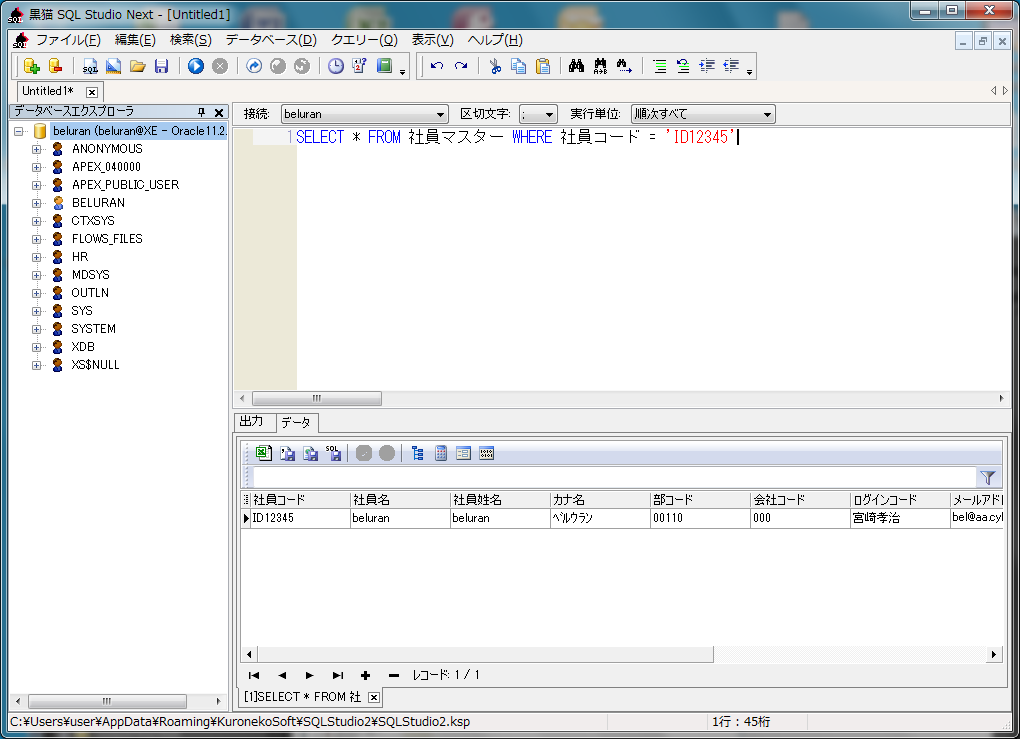This screenshot has width=1020, height=739.
Task: Export results to Excel via the grid toolbar
Action: (263, 453)
